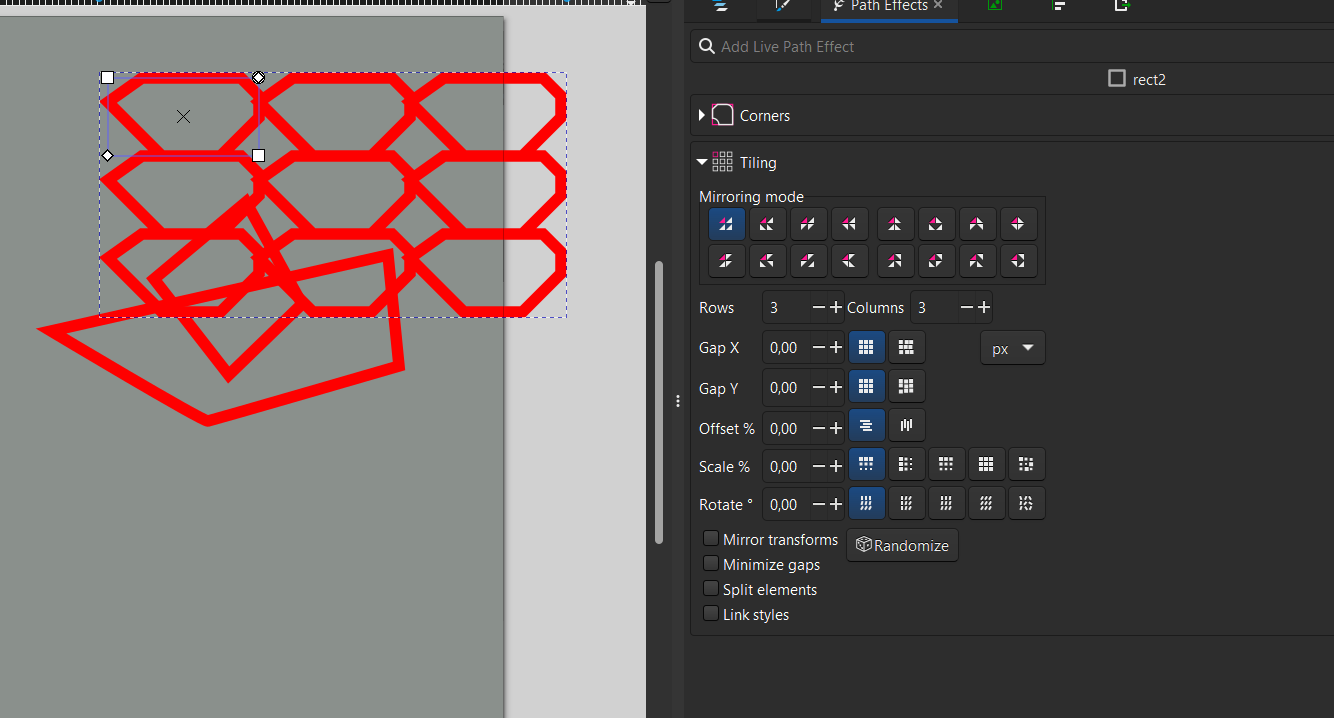Collapse the Tiling effect section
The width and height of the screenshot is (1334, 718).
702,162
